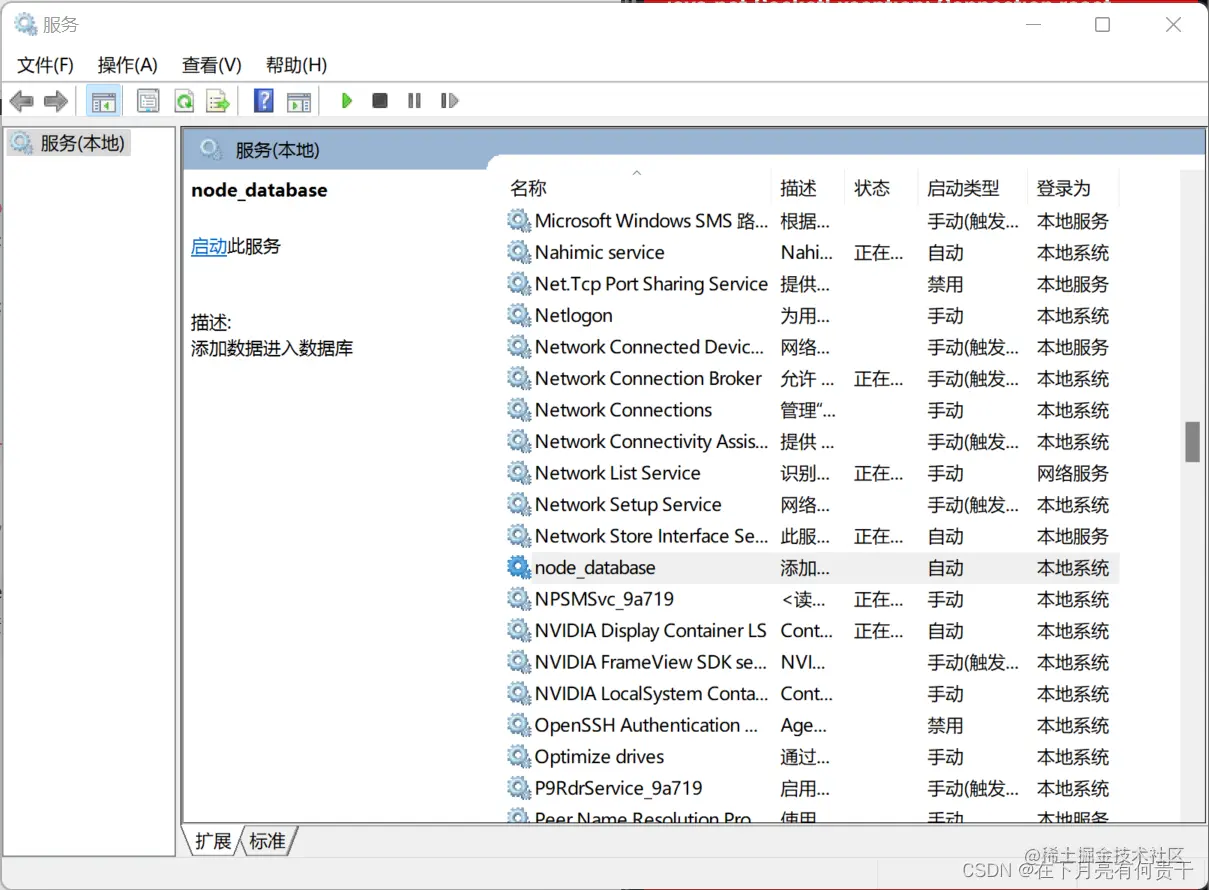1209x890 pixels.
Task: Open the 帮助(H) menu
Action: (x=296, y=65)
